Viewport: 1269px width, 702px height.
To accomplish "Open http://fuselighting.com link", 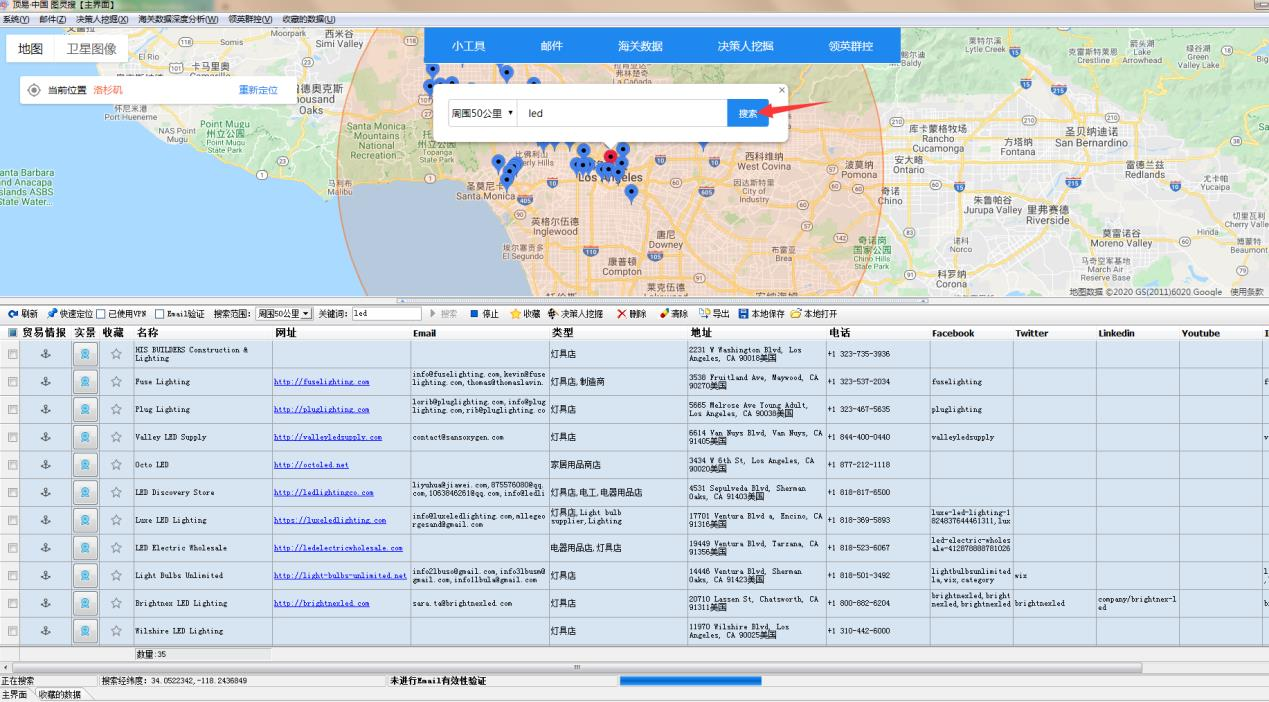I will coord(322,382).
